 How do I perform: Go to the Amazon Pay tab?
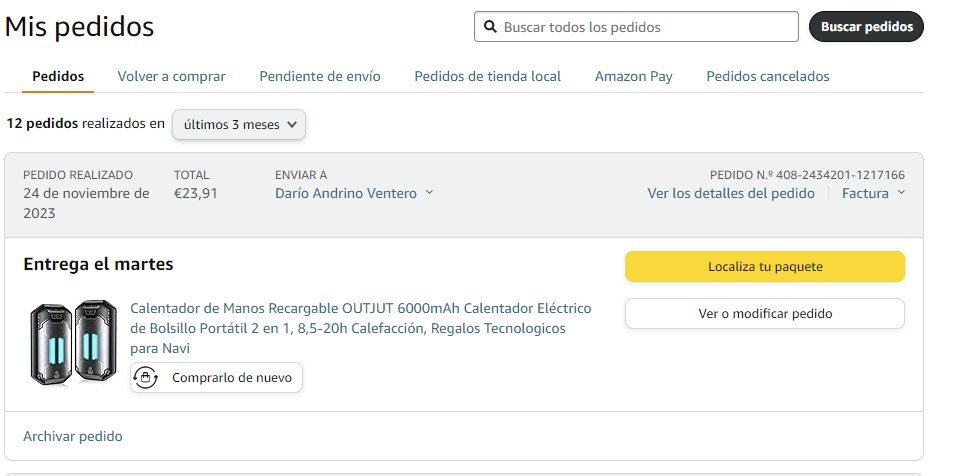click(633, 76)
